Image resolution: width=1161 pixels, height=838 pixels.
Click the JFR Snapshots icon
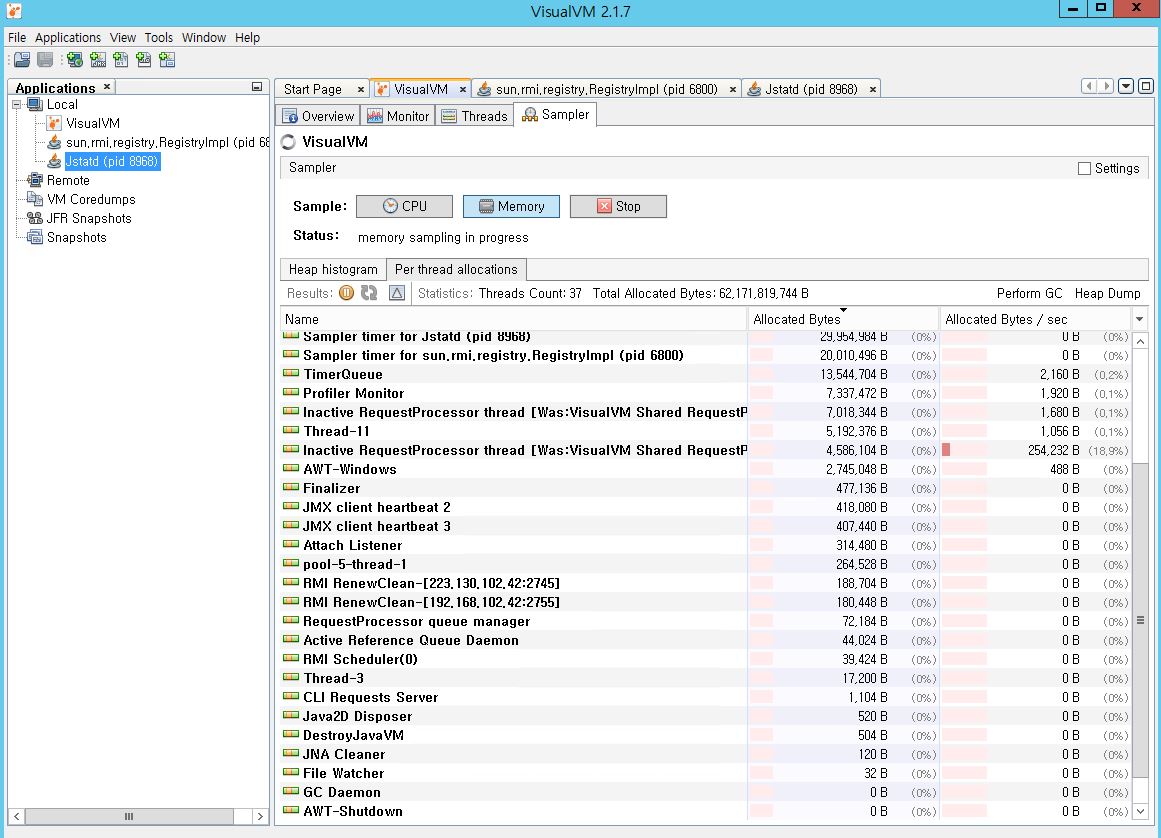click(x=35, y=218)
